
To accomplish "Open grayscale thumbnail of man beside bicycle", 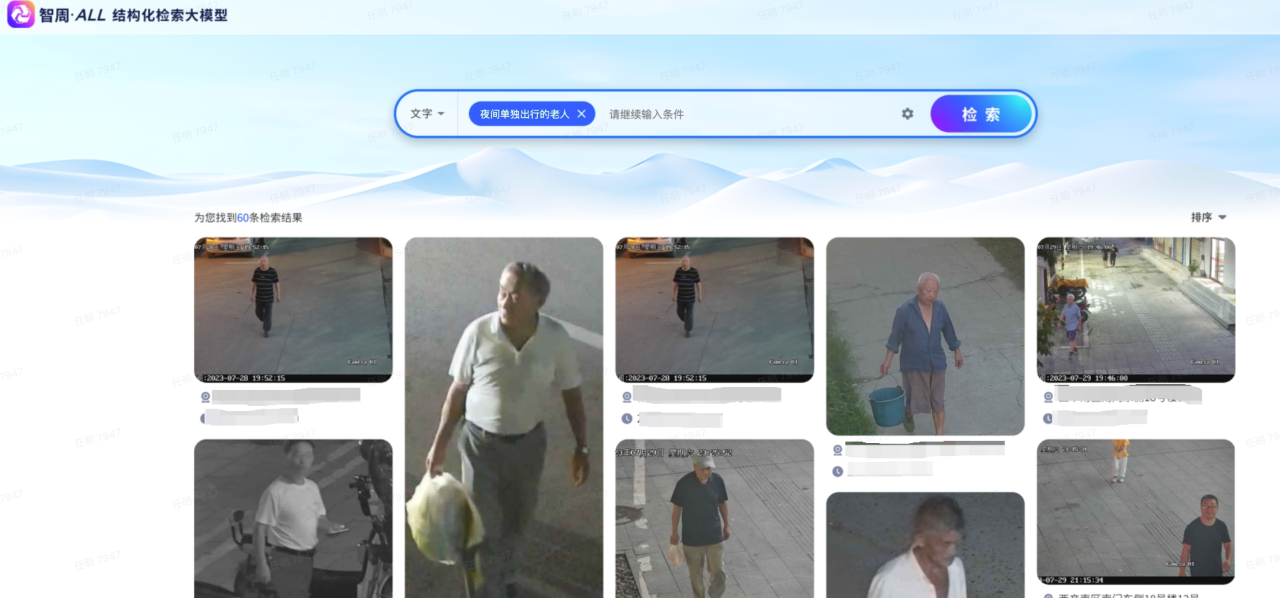I will coord(293,518).
